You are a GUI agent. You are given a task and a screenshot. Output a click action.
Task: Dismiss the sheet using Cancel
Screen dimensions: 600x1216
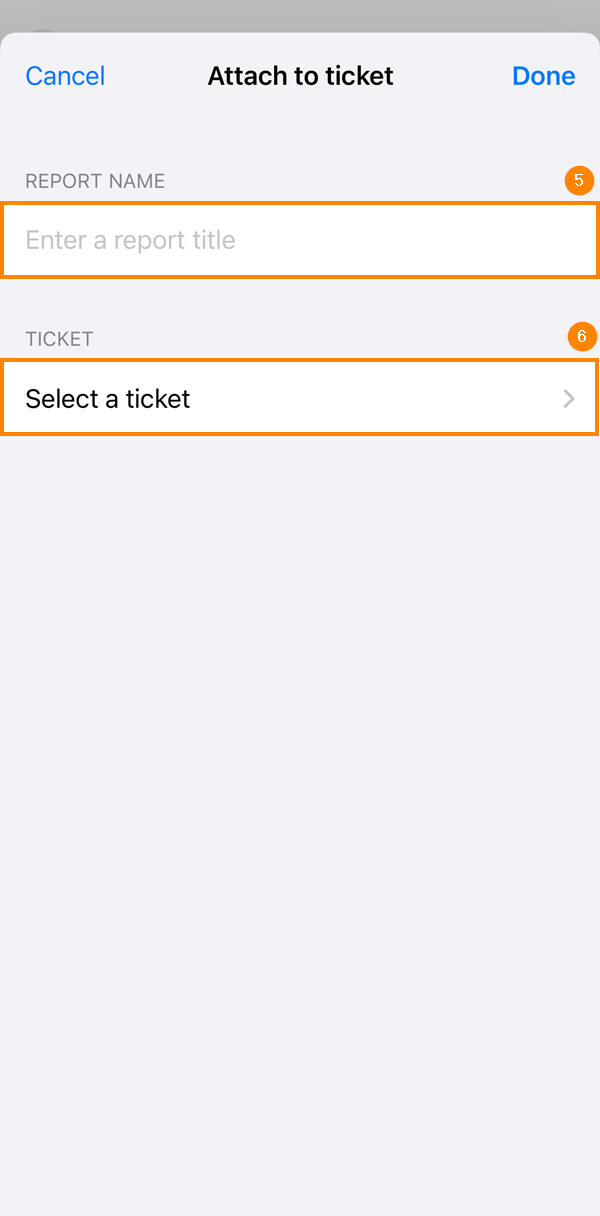[65, 76]
